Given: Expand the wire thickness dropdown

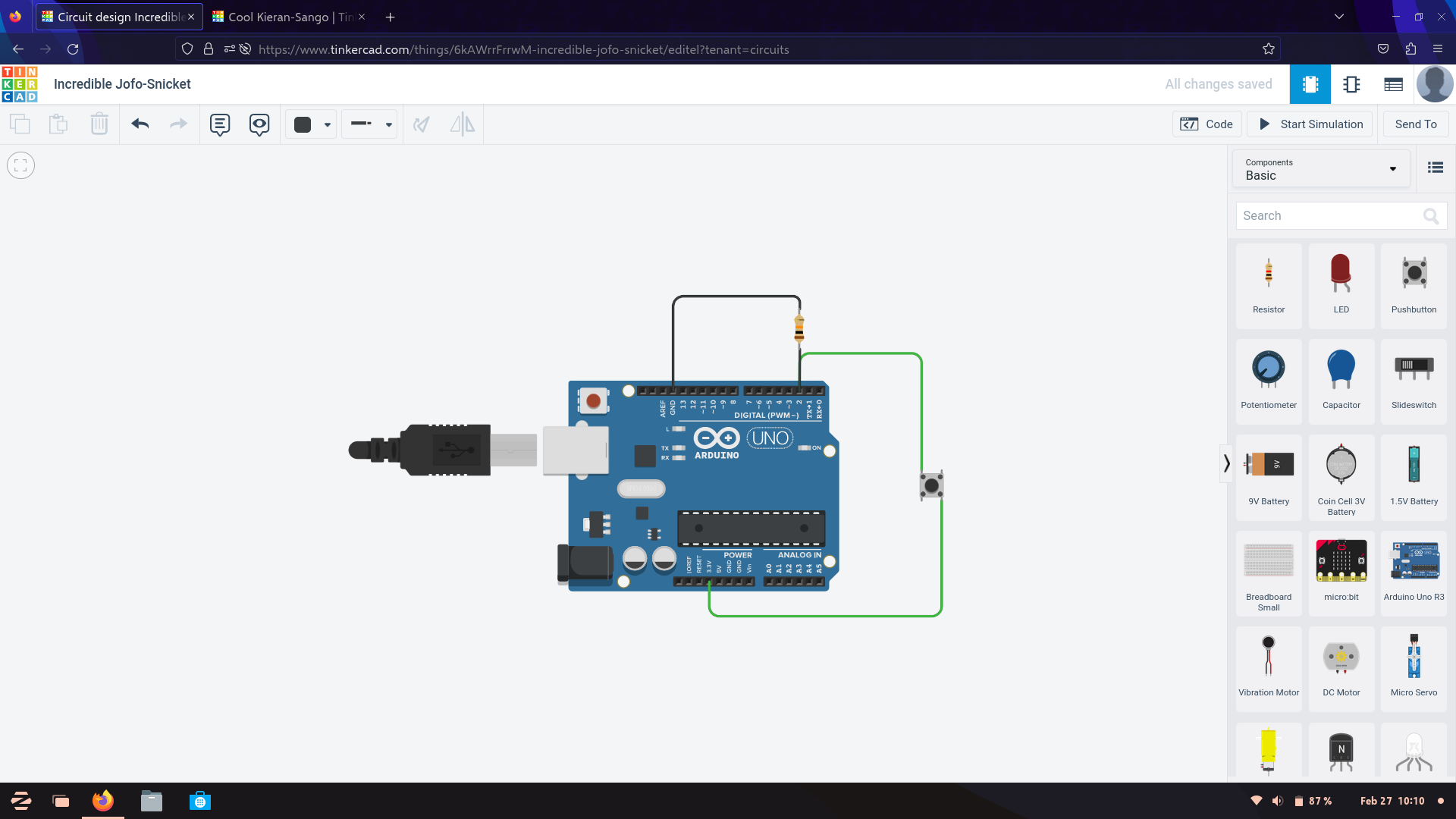Looking at the screenshot, I should (x=389, y=124).
